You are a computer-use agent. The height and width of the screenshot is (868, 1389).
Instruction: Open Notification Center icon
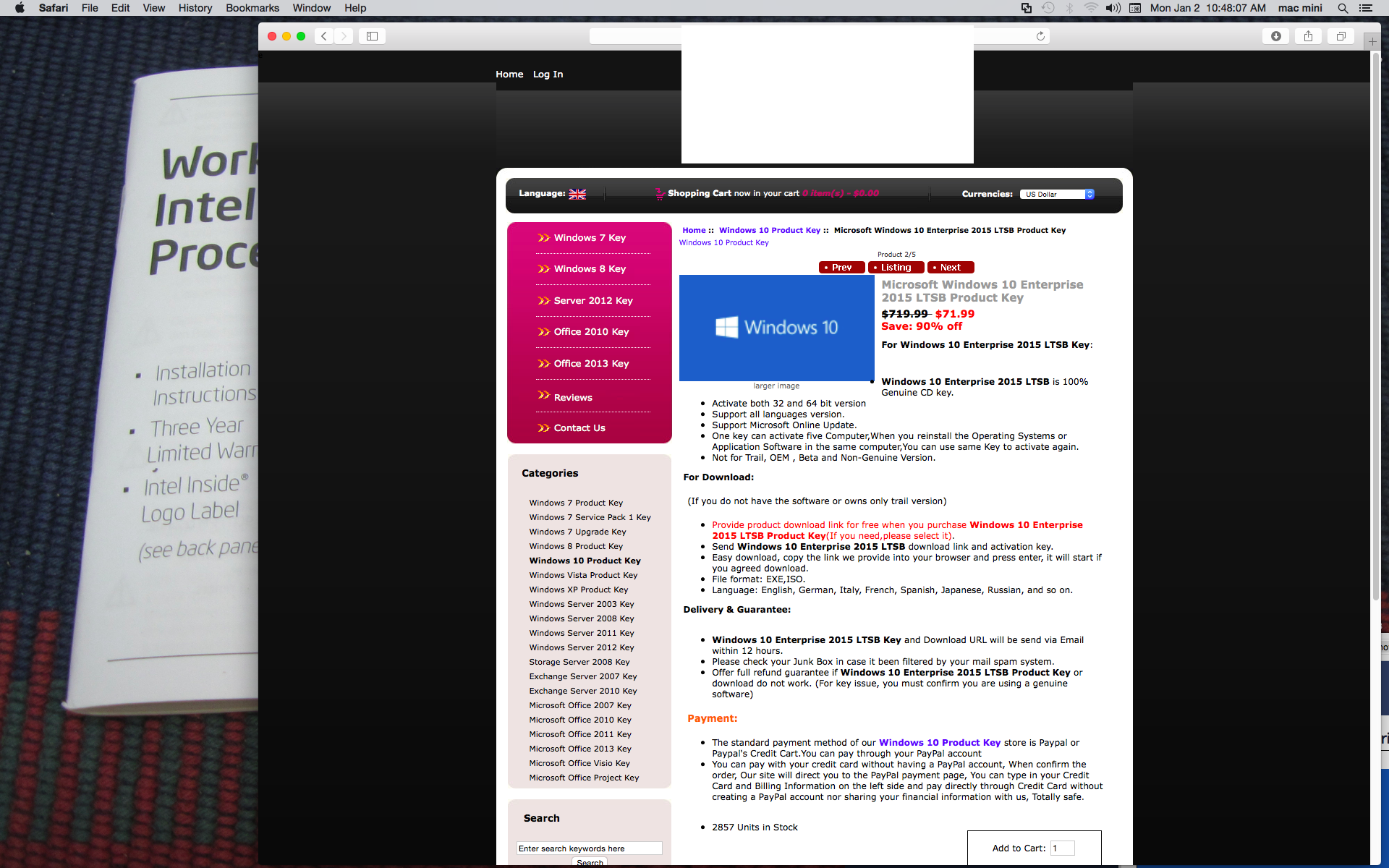point(1366,8)
